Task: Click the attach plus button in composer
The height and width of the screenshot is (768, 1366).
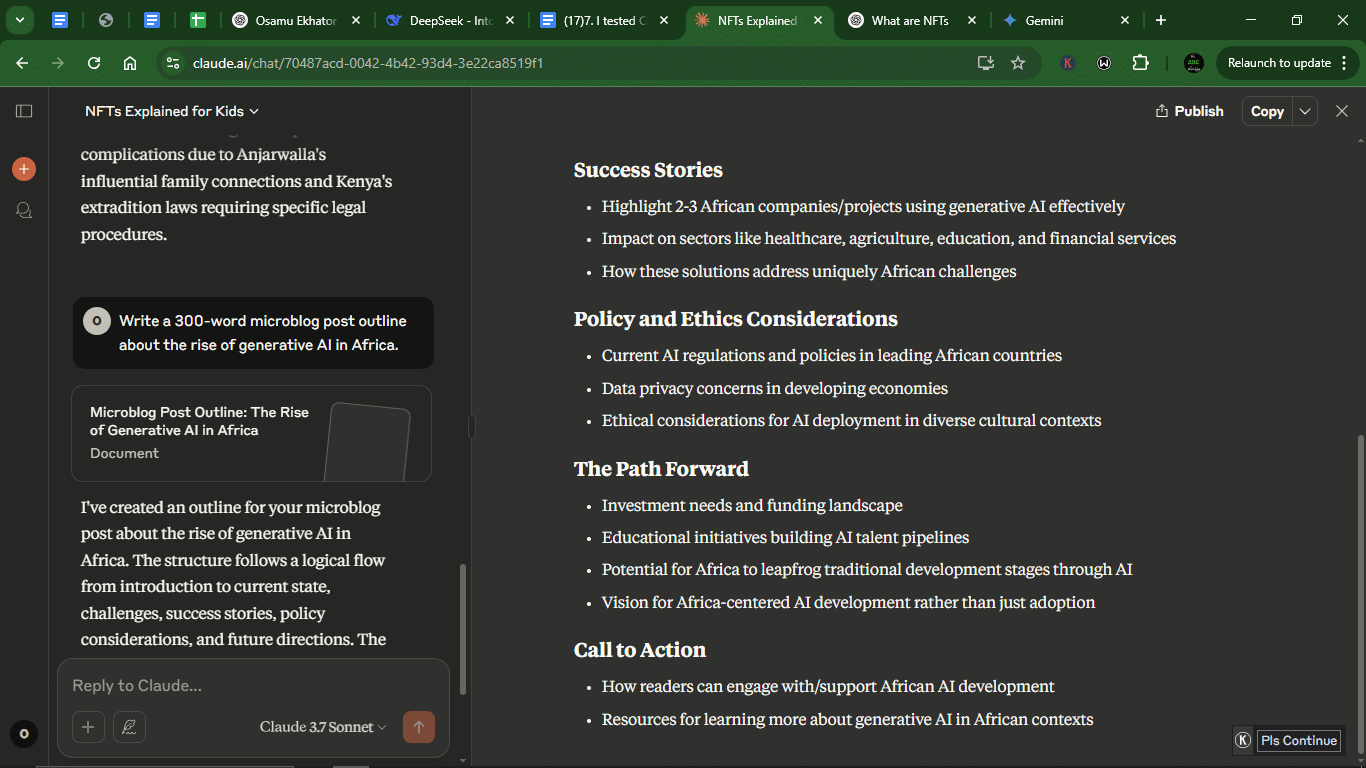Action: 88,727
